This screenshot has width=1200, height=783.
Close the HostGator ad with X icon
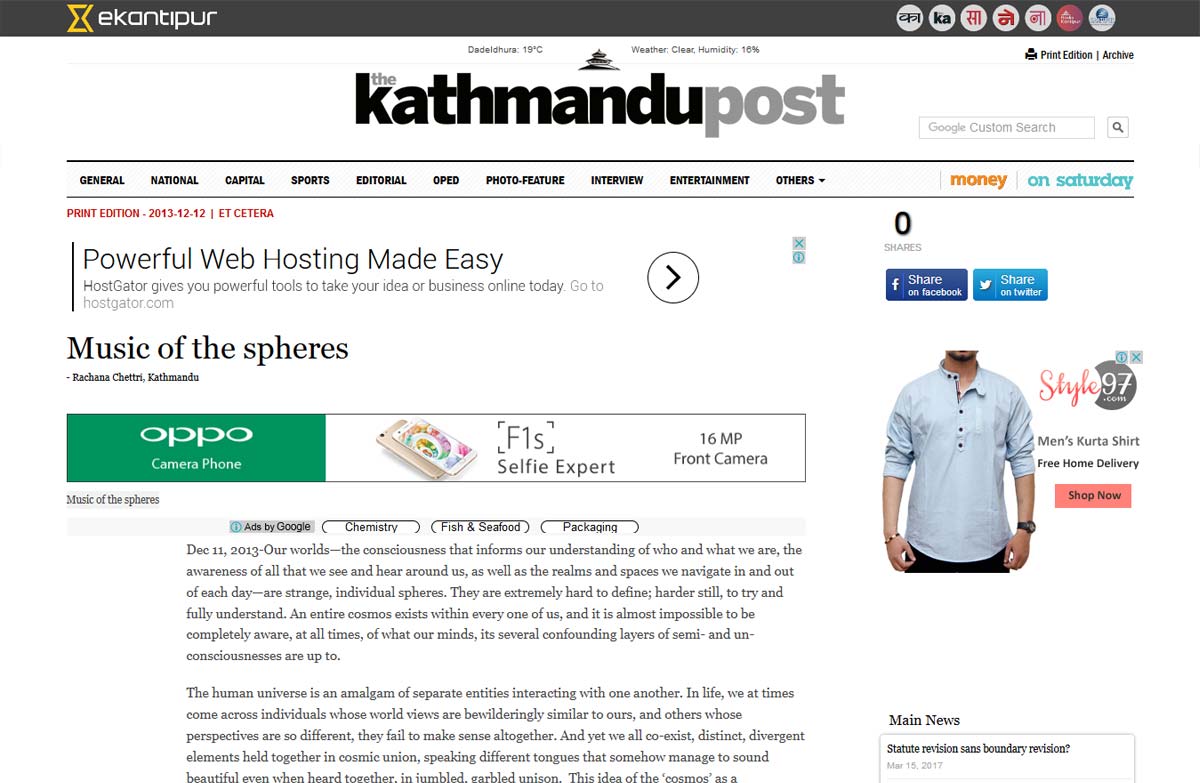[x=799, y=243]
